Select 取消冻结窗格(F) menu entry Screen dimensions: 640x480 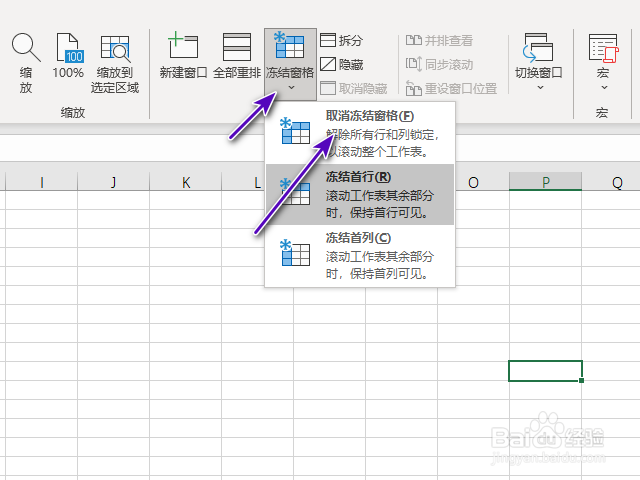click(360, 133)
